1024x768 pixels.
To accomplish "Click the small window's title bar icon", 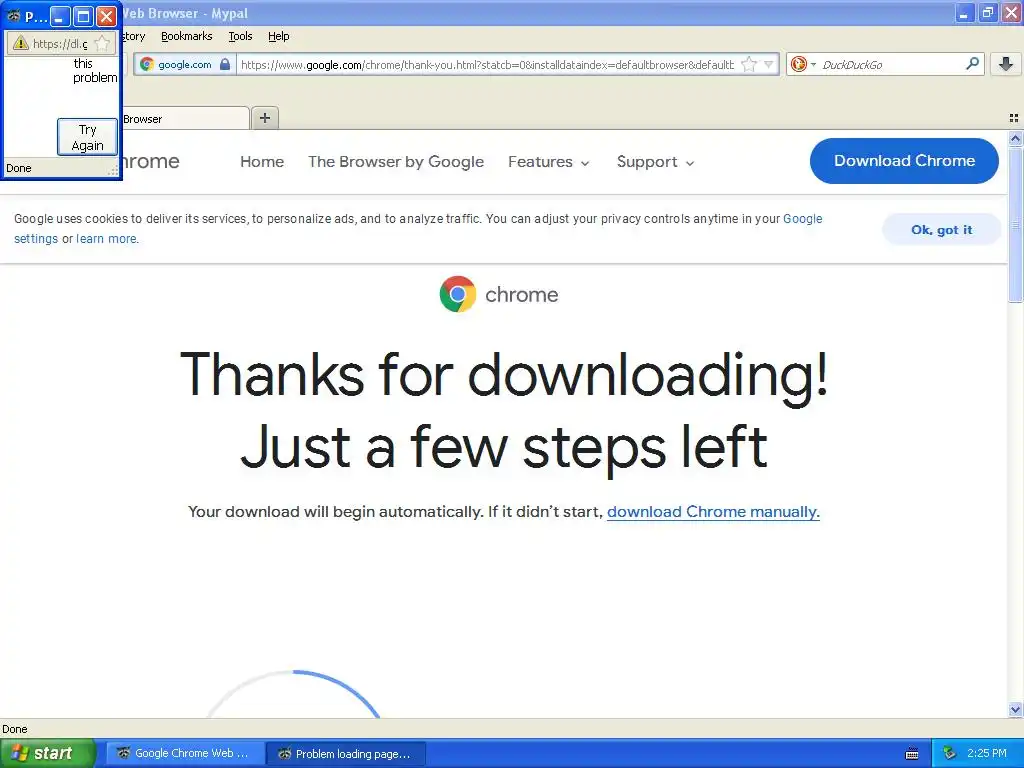I will pyautogui.click(x=14, y=16).
